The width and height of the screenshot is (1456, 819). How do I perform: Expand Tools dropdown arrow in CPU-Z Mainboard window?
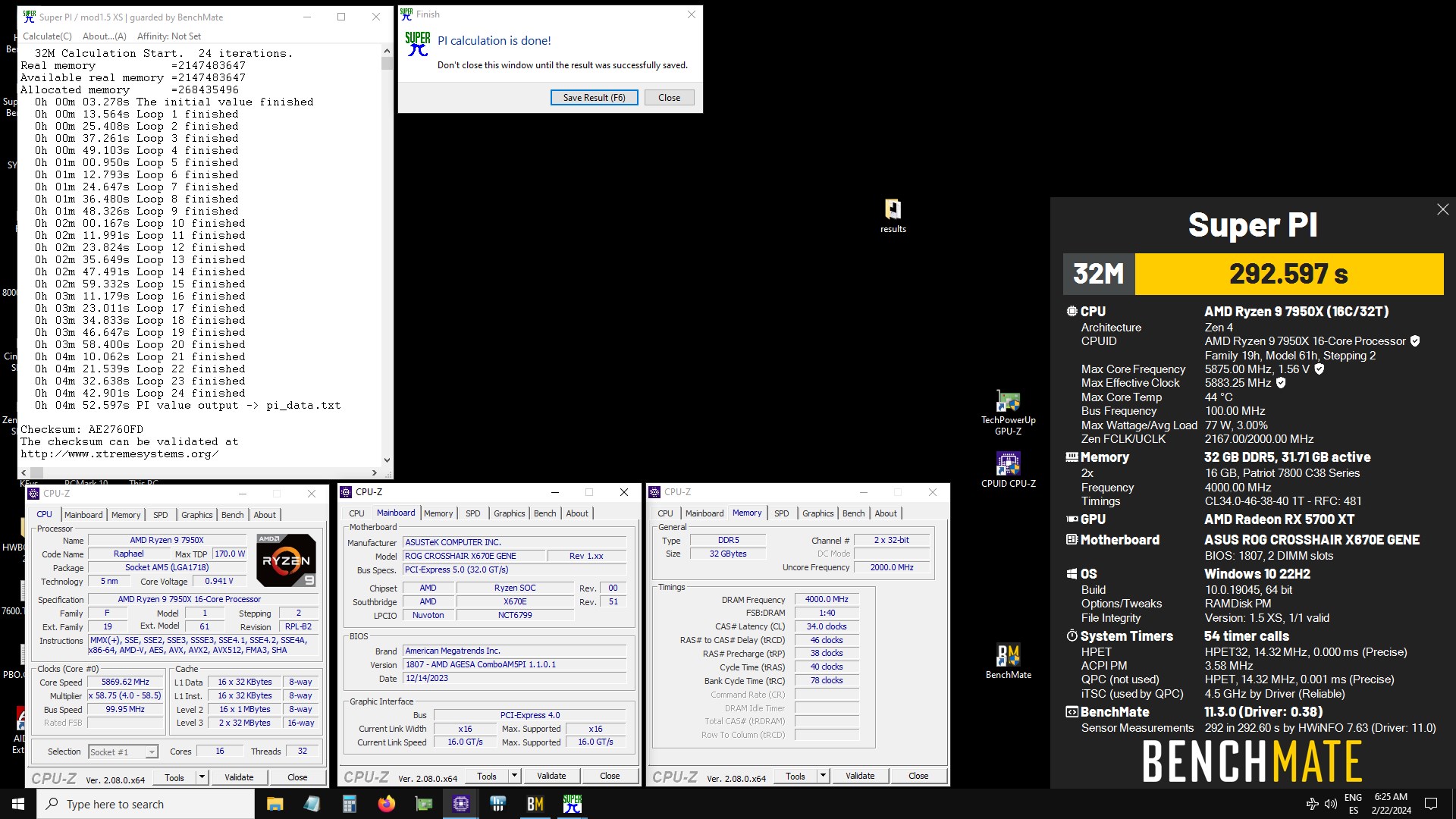tap(514, 776)
